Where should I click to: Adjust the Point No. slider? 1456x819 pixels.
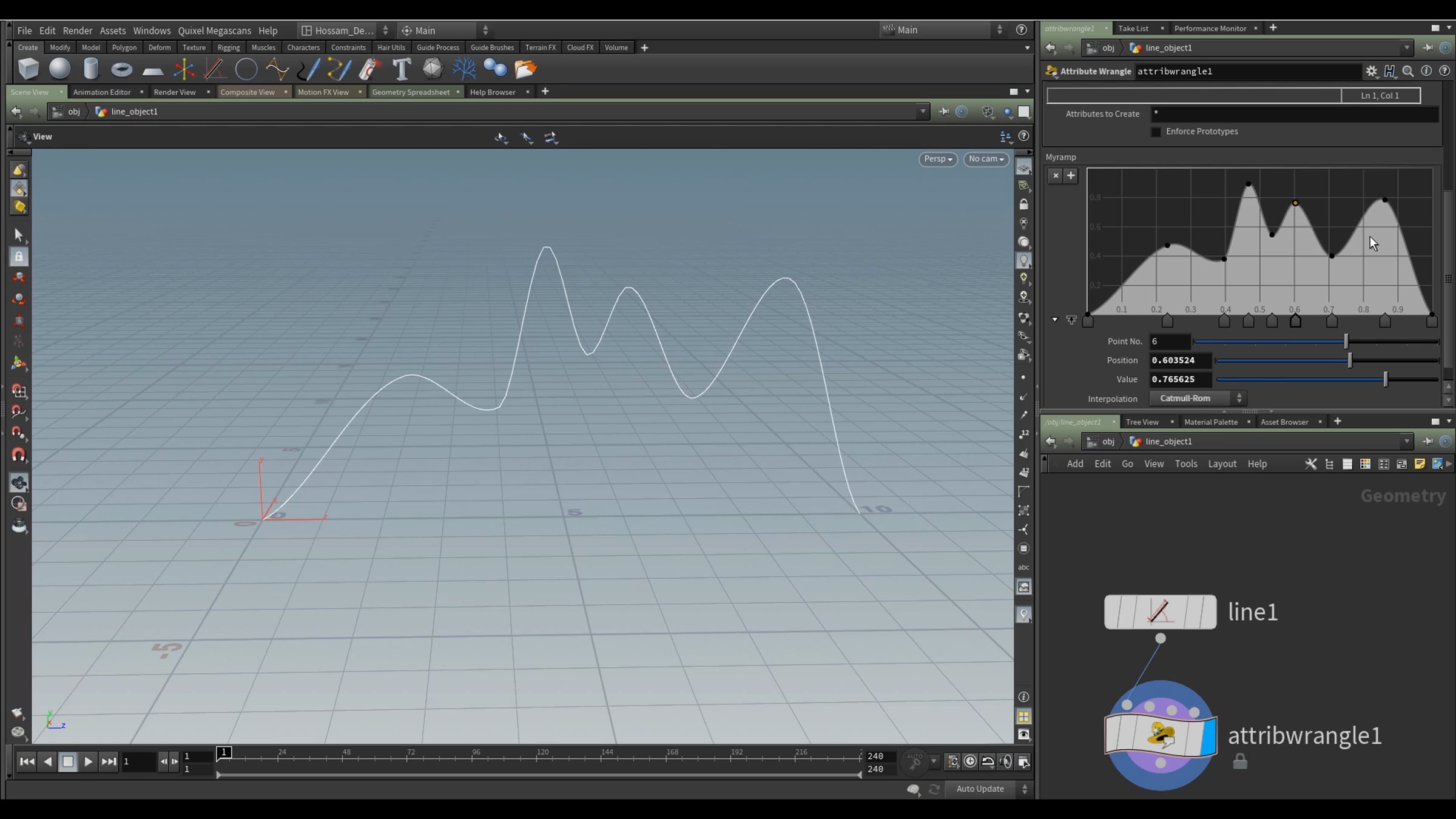(1316, 342)
